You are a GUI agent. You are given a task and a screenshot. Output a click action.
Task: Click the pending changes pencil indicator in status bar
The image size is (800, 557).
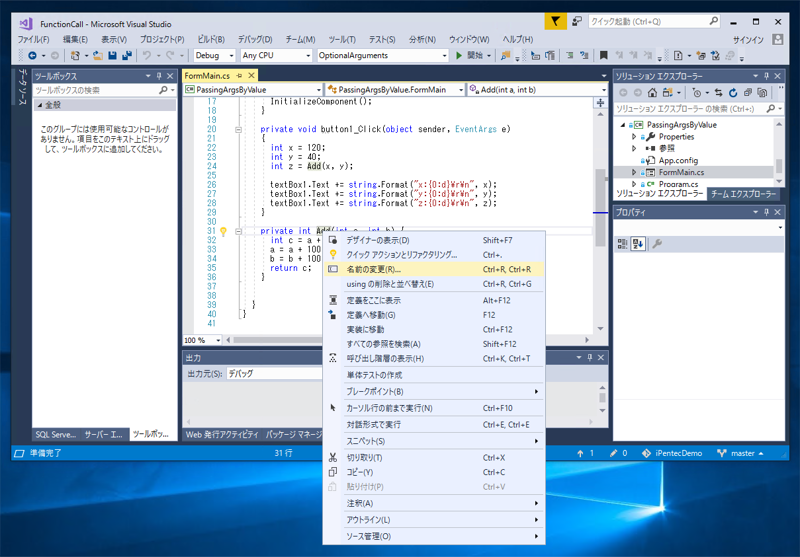(x=618, y=453)
